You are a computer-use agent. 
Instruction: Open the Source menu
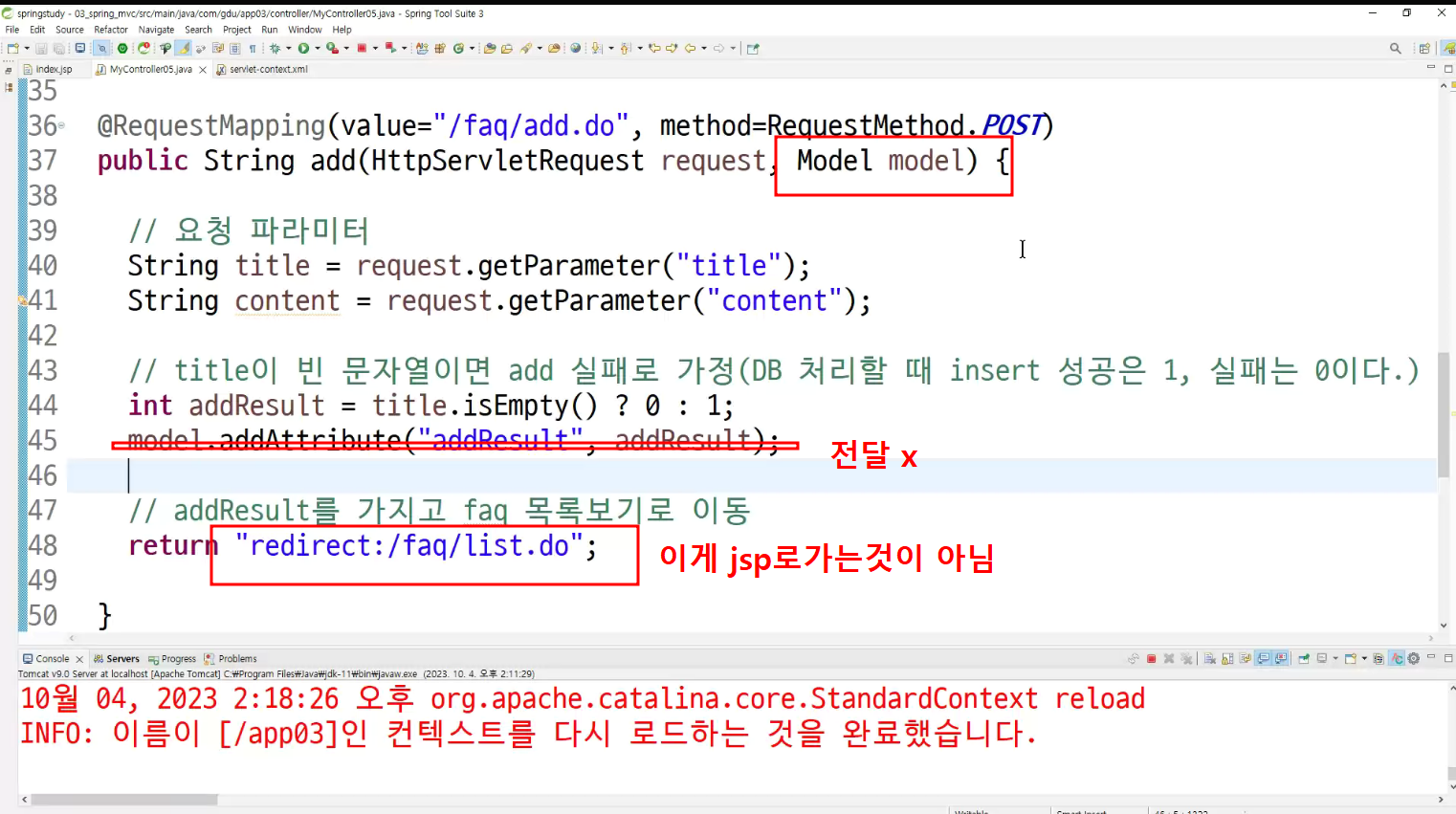tap(69, 30)
